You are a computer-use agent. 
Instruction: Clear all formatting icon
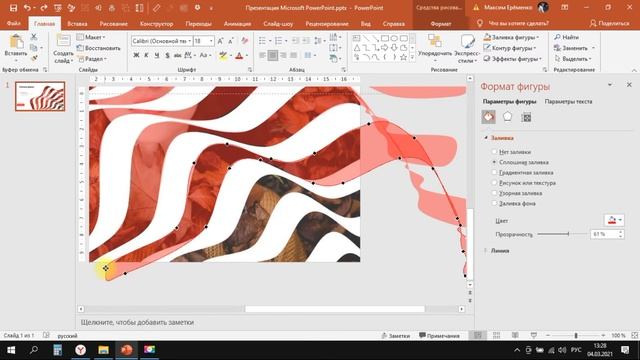[244, 41]
